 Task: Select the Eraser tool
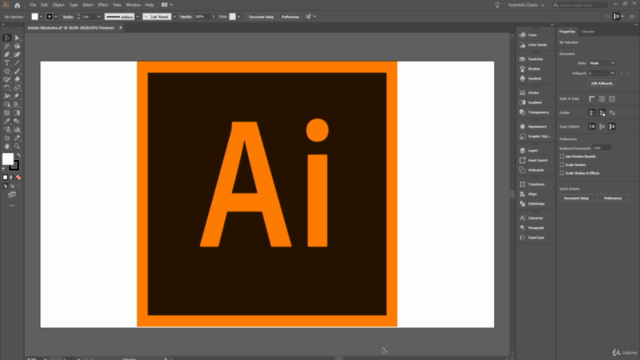(17, 80)
